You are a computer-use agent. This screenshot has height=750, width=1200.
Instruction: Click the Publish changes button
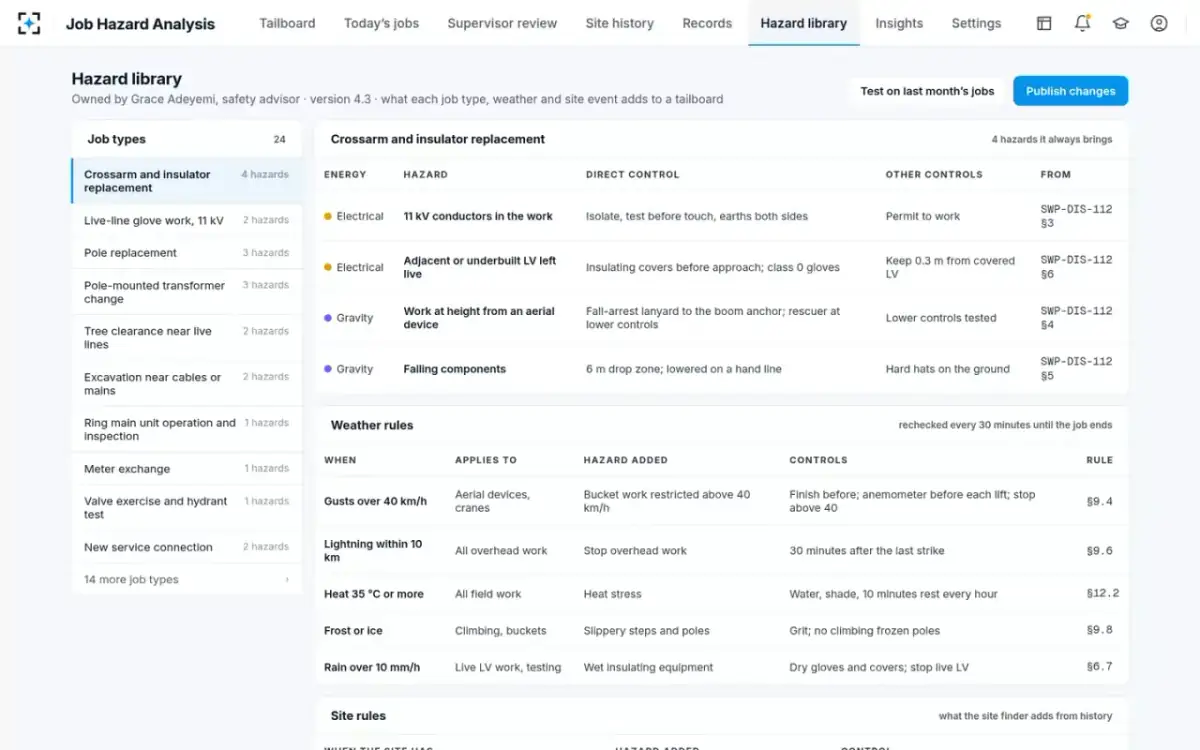click(x=1070, y=91)
